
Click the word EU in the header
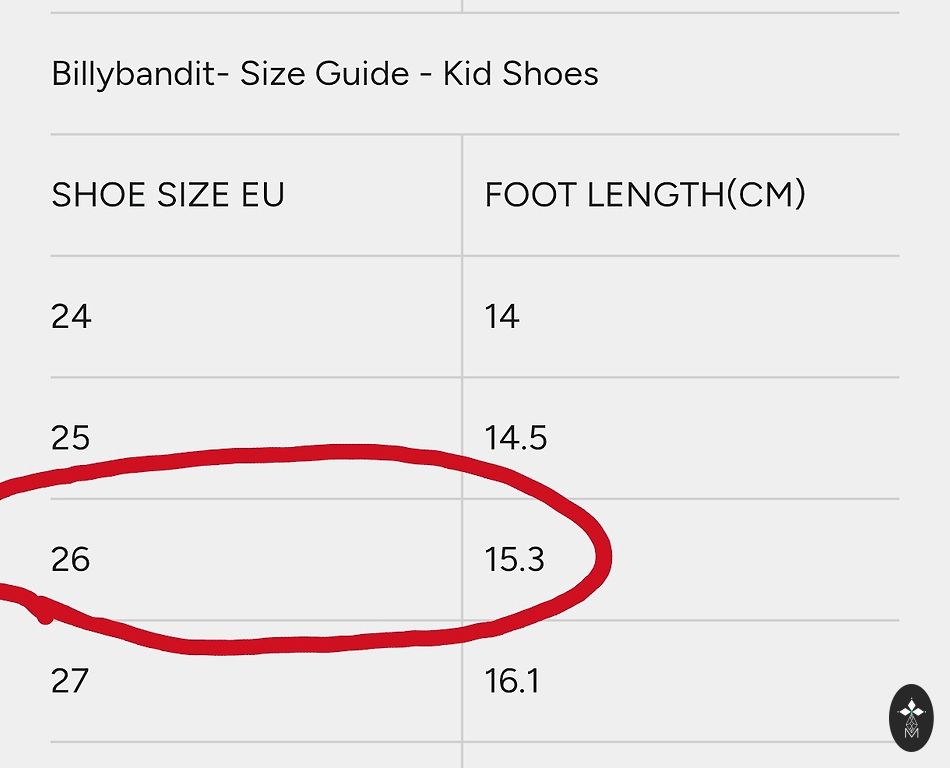click(263, 194)
